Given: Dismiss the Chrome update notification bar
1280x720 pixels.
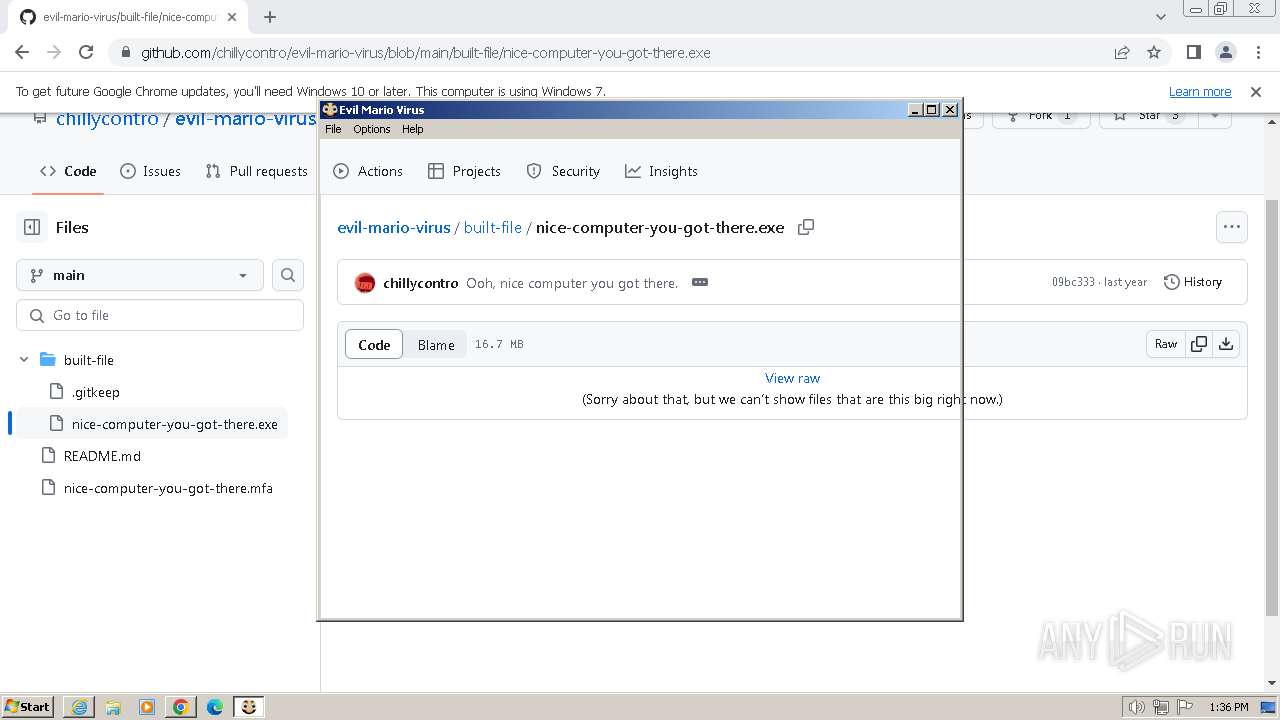Looking at the screenshot, I should pos(1256,91).
